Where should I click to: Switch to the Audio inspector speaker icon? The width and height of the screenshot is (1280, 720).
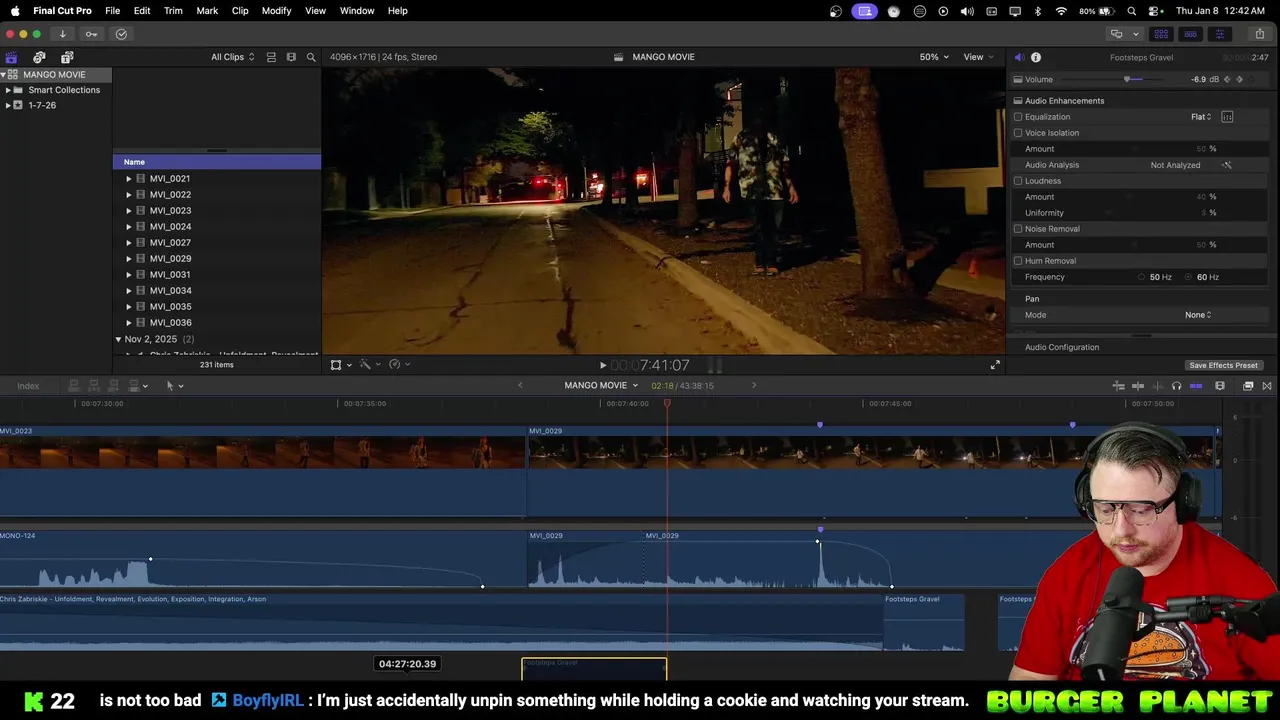(x=1018, y=57)
